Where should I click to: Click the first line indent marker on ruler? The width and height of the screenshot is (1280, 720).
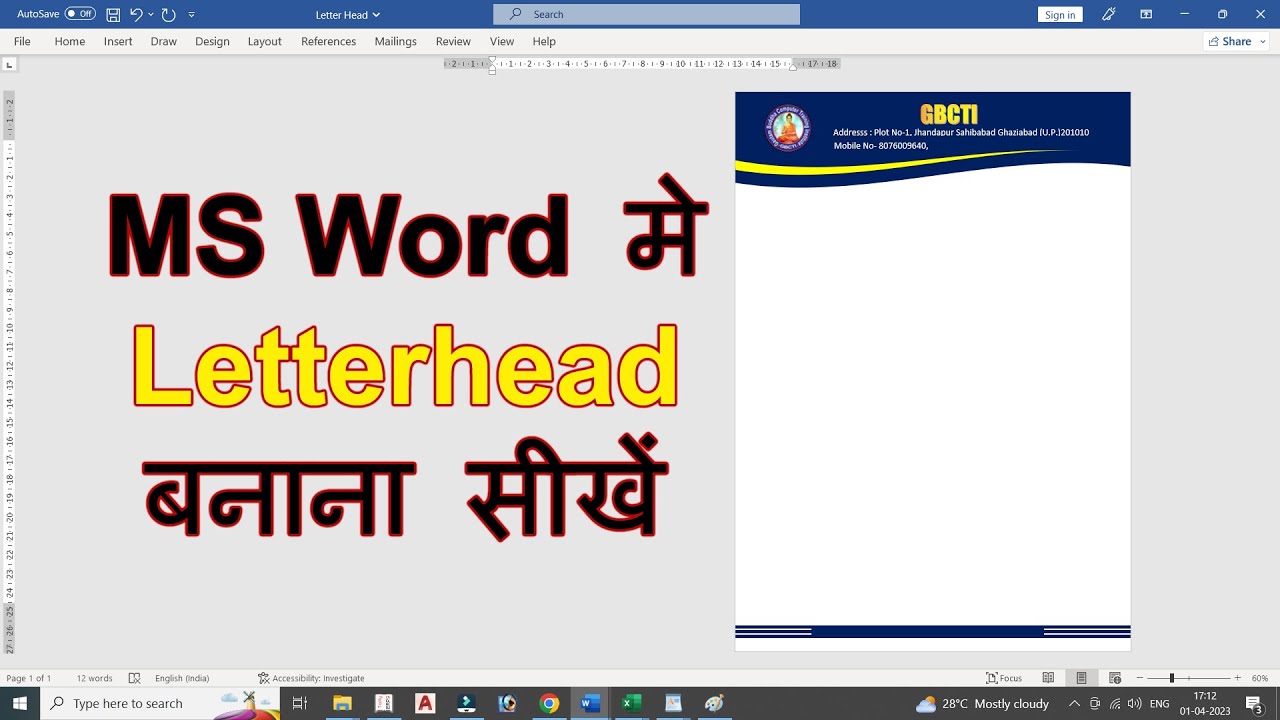[x=491, y=61]
